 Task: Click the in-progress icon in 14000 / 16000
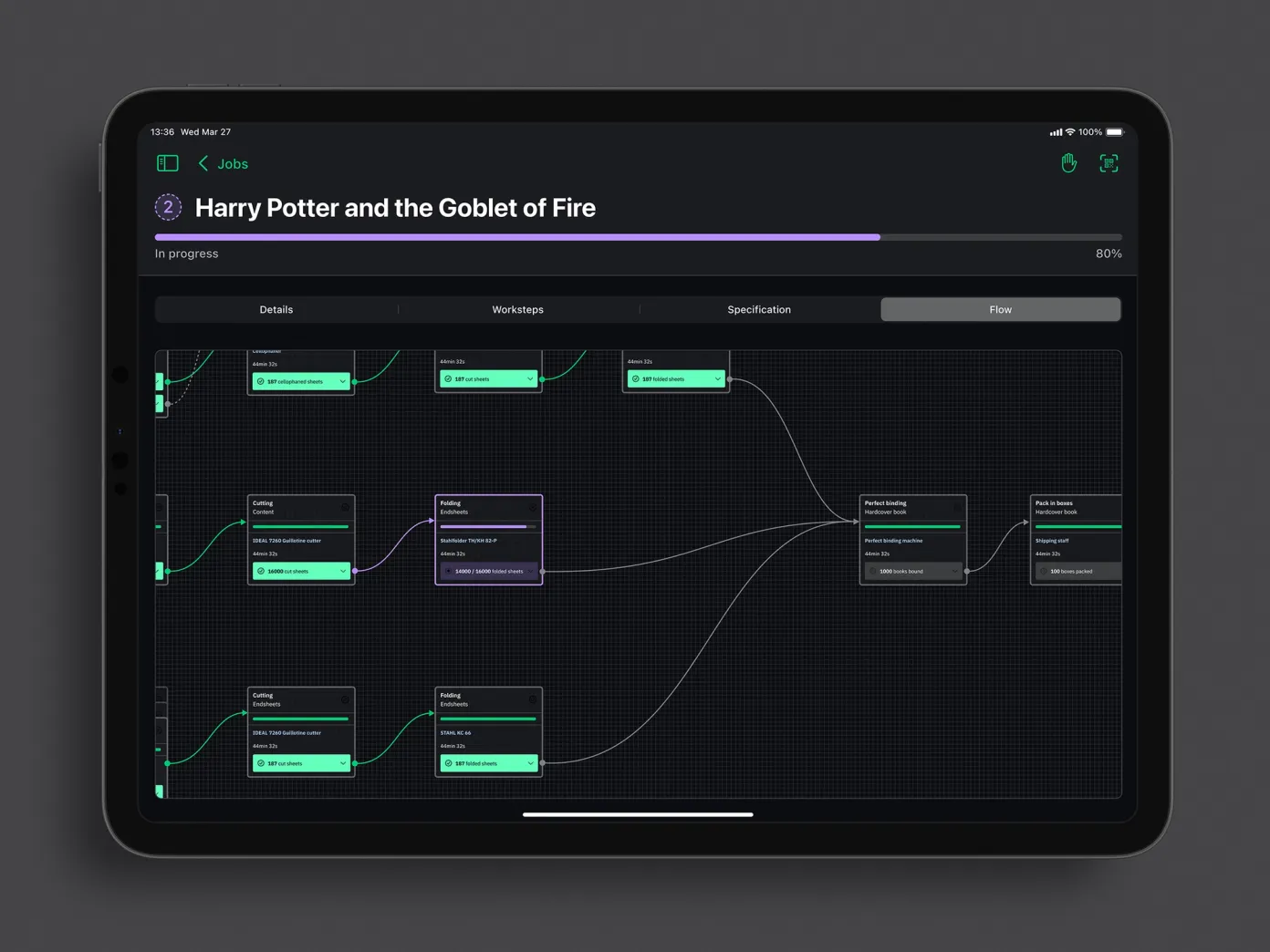(448, 571)
